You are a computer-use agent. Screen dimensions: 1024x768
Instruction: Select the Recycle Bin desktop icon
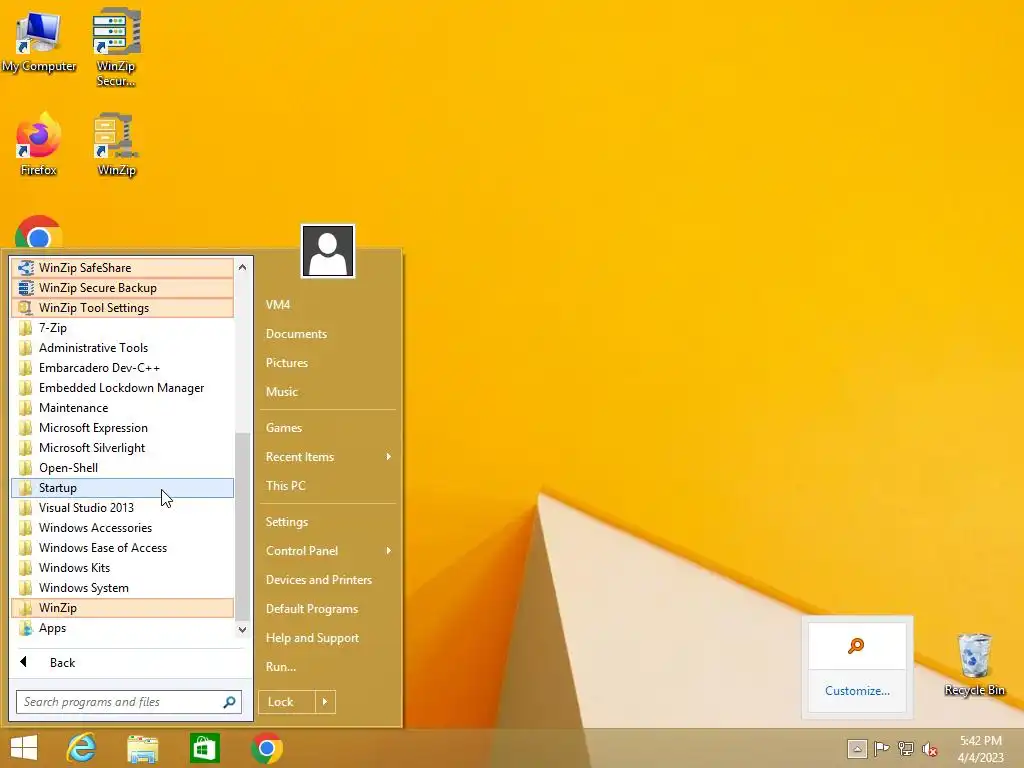[x=974, y=664]
